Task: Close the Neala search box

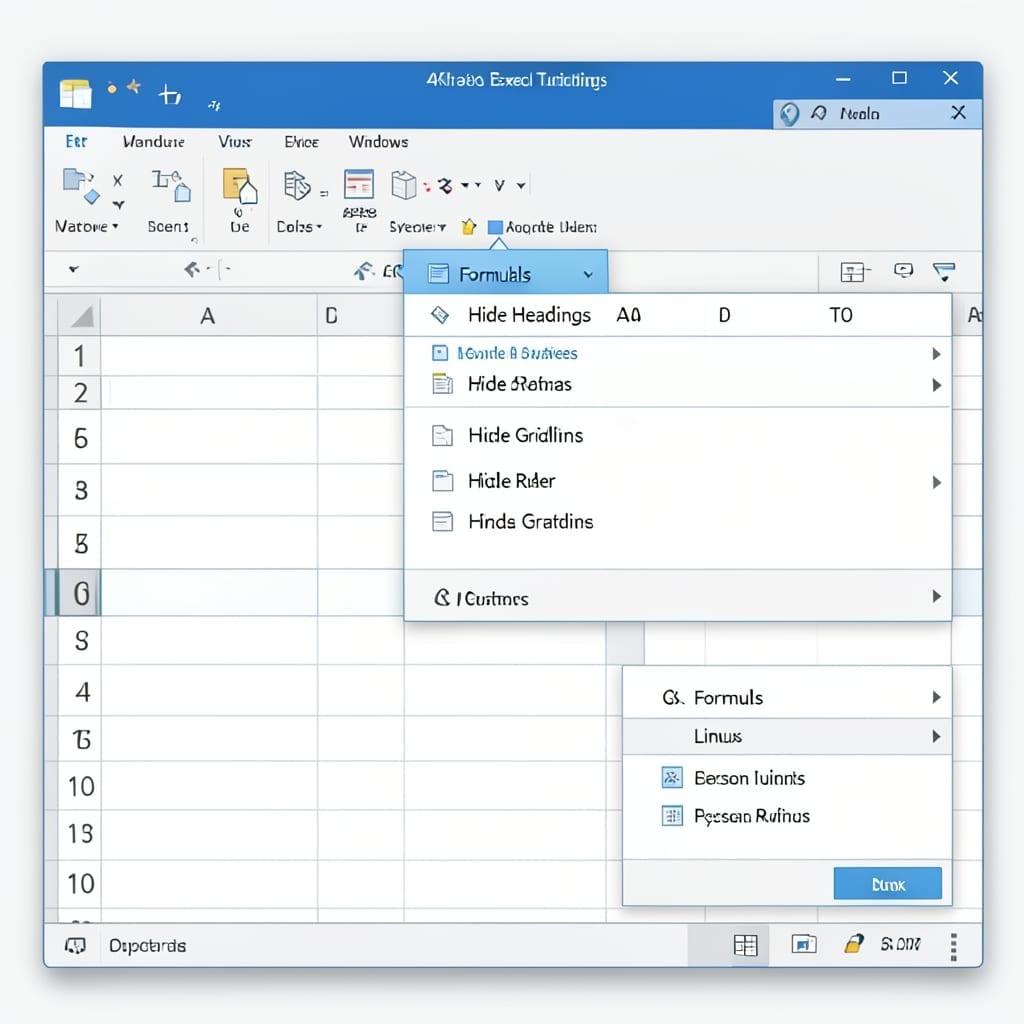Action: [958, 113]
